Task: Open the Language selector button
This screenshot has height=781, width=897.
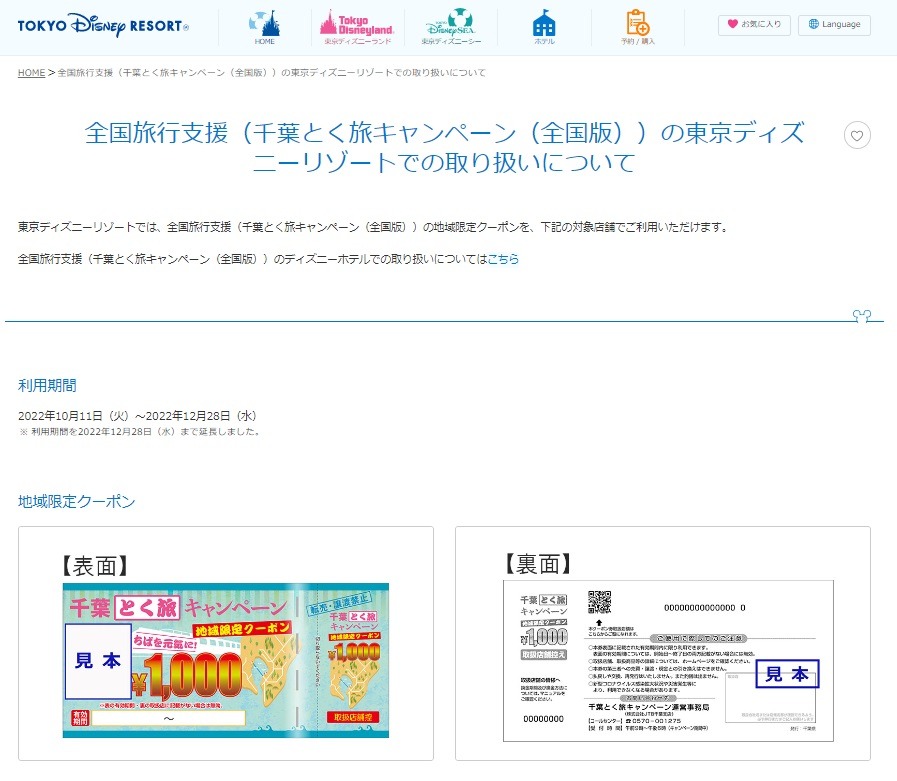Action: point(834,25)
